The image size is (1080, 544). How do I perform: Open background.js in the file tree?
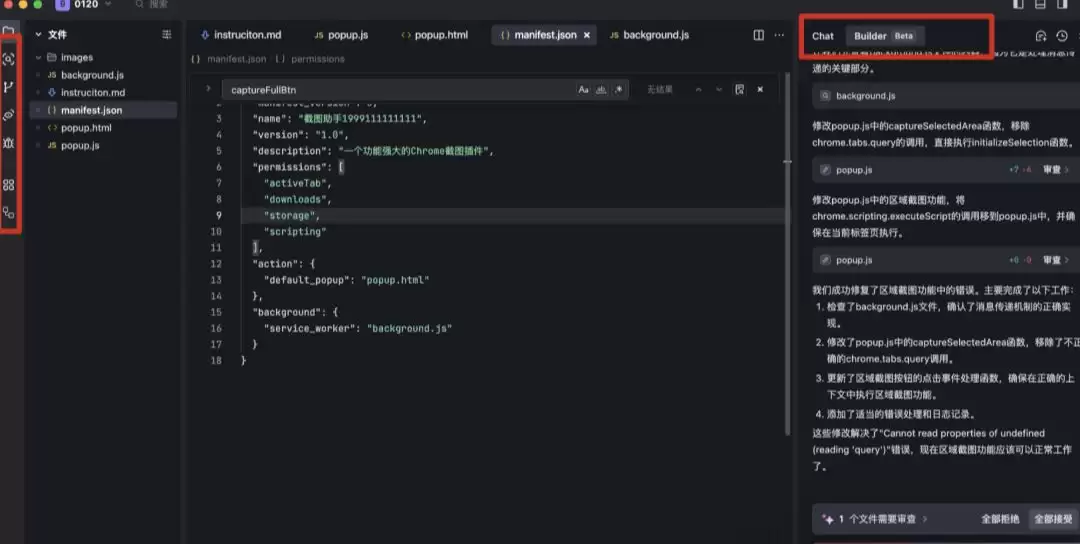tap(92, 75)
